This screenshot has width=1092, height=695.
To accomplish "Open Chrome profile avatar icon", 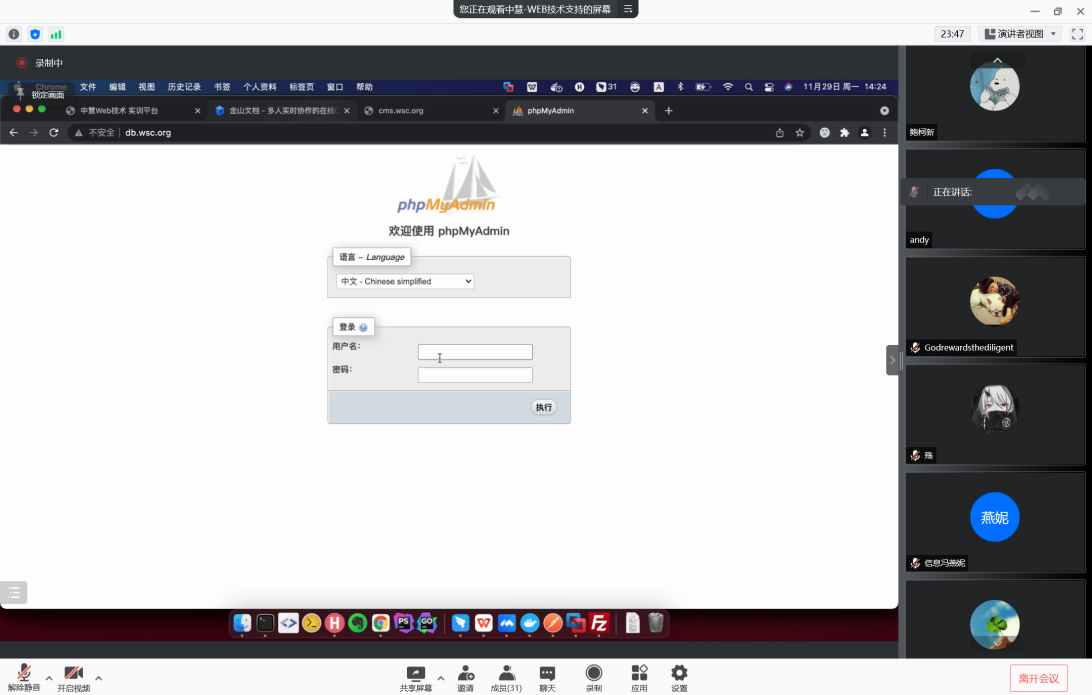I will pos(864,132).
